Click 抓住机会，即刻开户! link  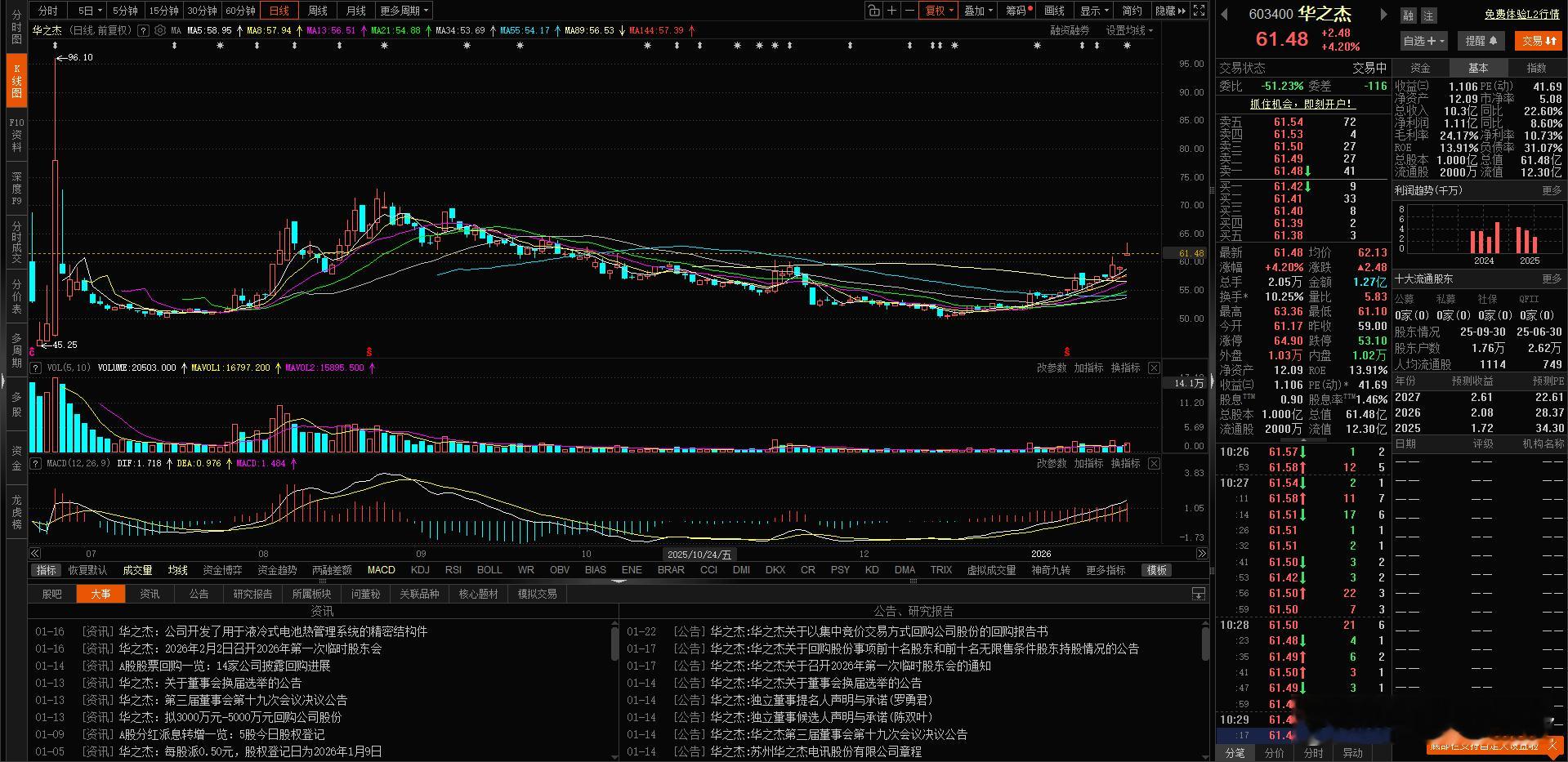tap(1302, 104)
